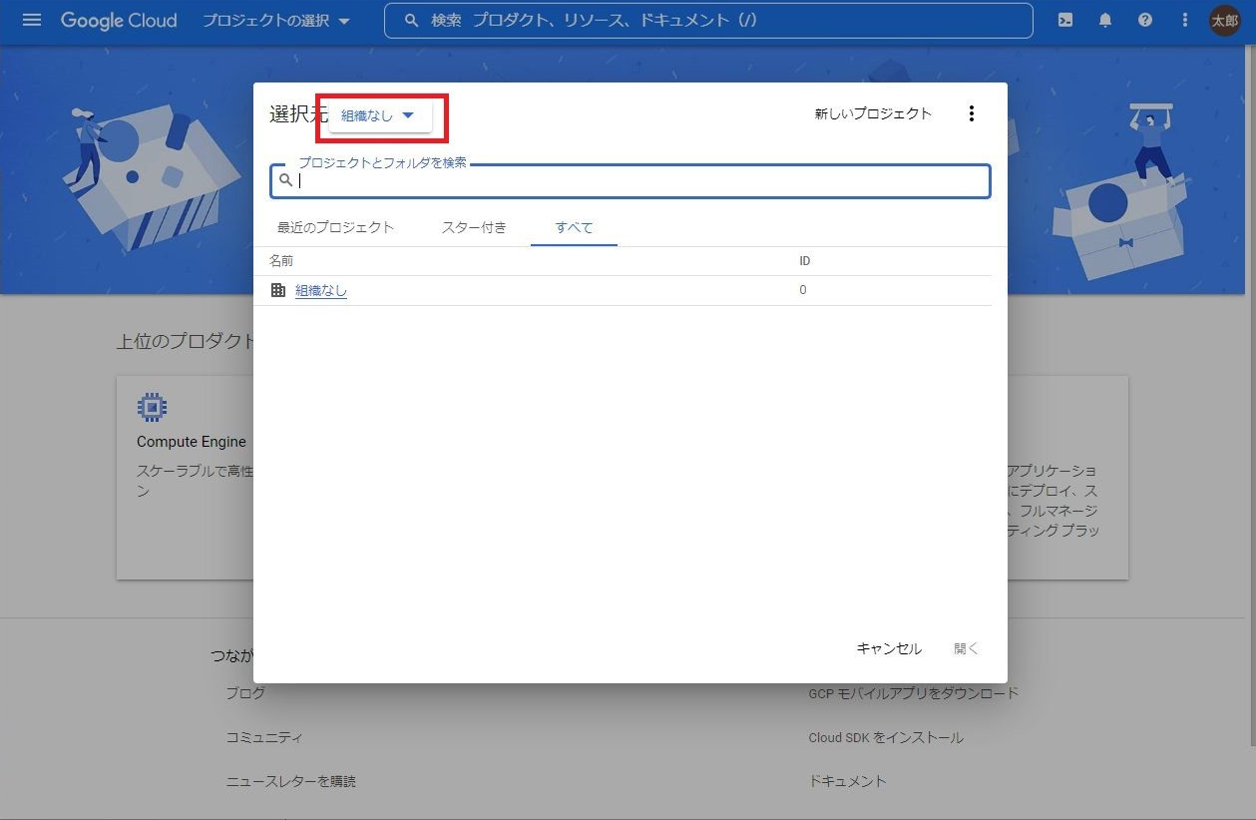The width and height of the screenshot is (1256, 820).
Task: Click the 開く button
Action: coord(966,649)
